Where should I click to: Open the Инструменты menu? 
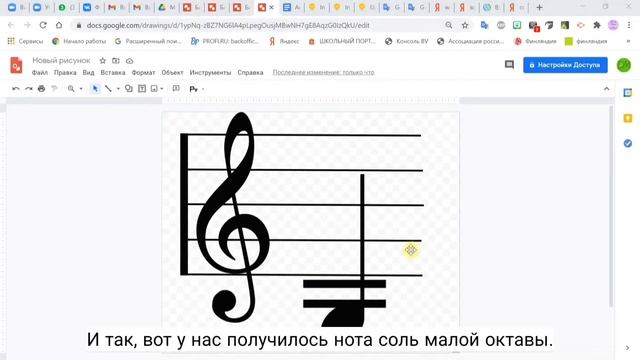coord(210,72)
